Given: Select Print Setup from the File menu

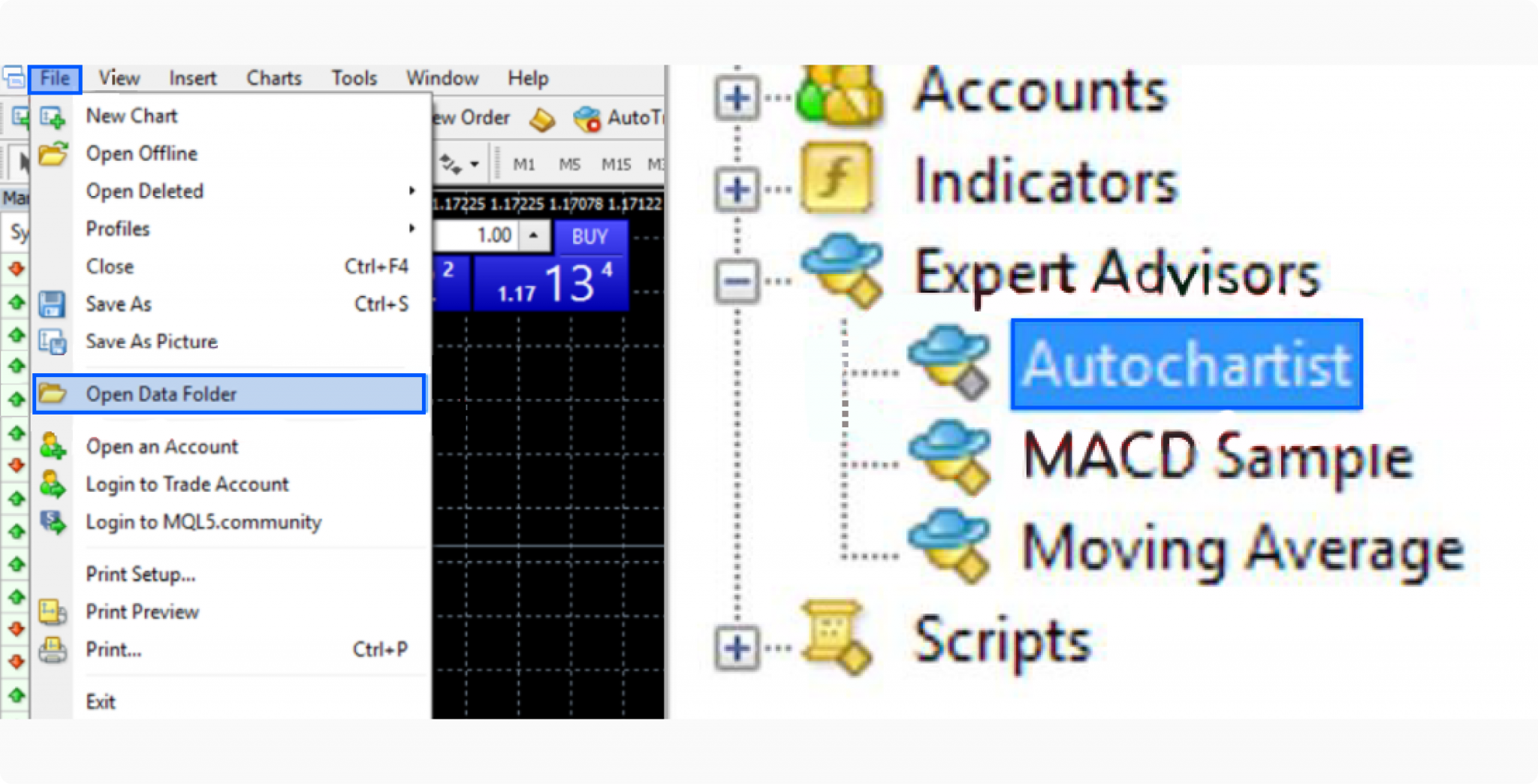Looking at the screenshot, I should pyautogui.click(x=140, y=574).
